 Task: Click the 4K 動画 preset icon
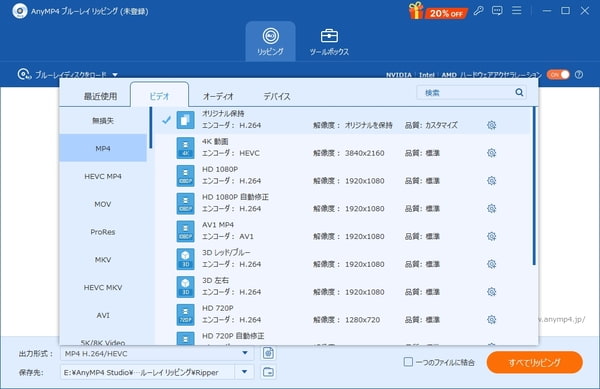185,148
